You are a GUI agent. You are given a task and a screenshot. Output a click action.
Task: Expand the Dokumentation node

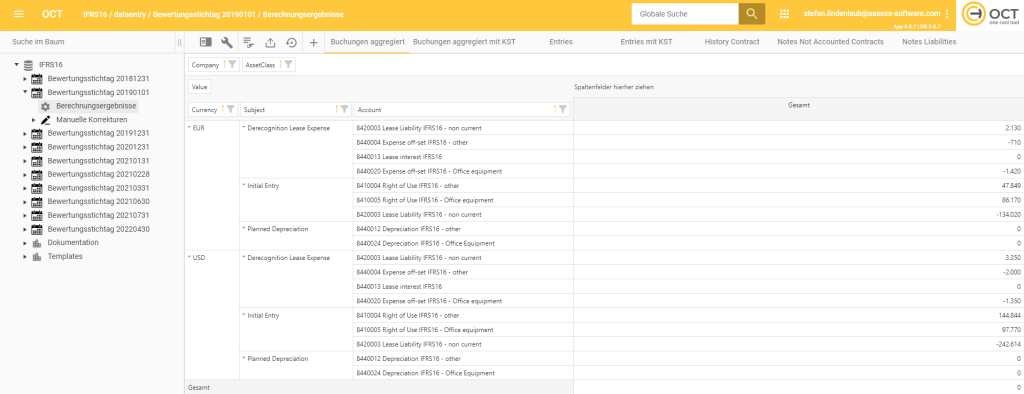click(x=25, y=242)
